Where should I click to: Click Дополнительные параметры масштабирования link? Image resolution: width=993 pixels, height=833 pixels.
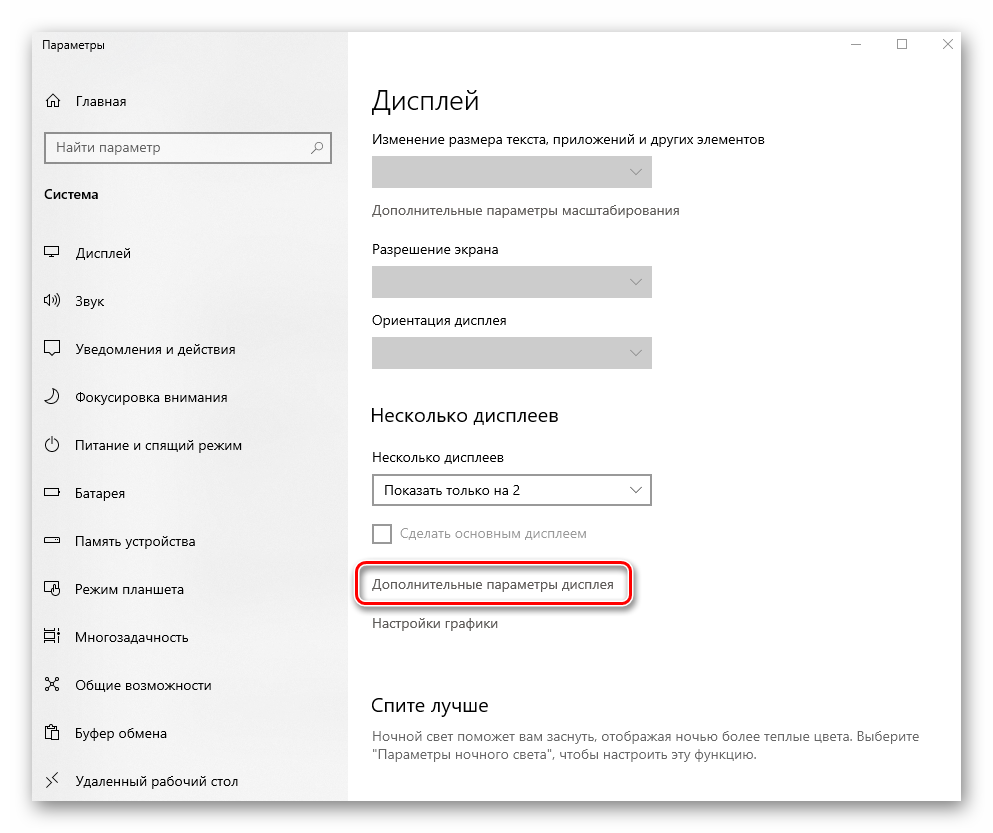[x=525, y=210]
